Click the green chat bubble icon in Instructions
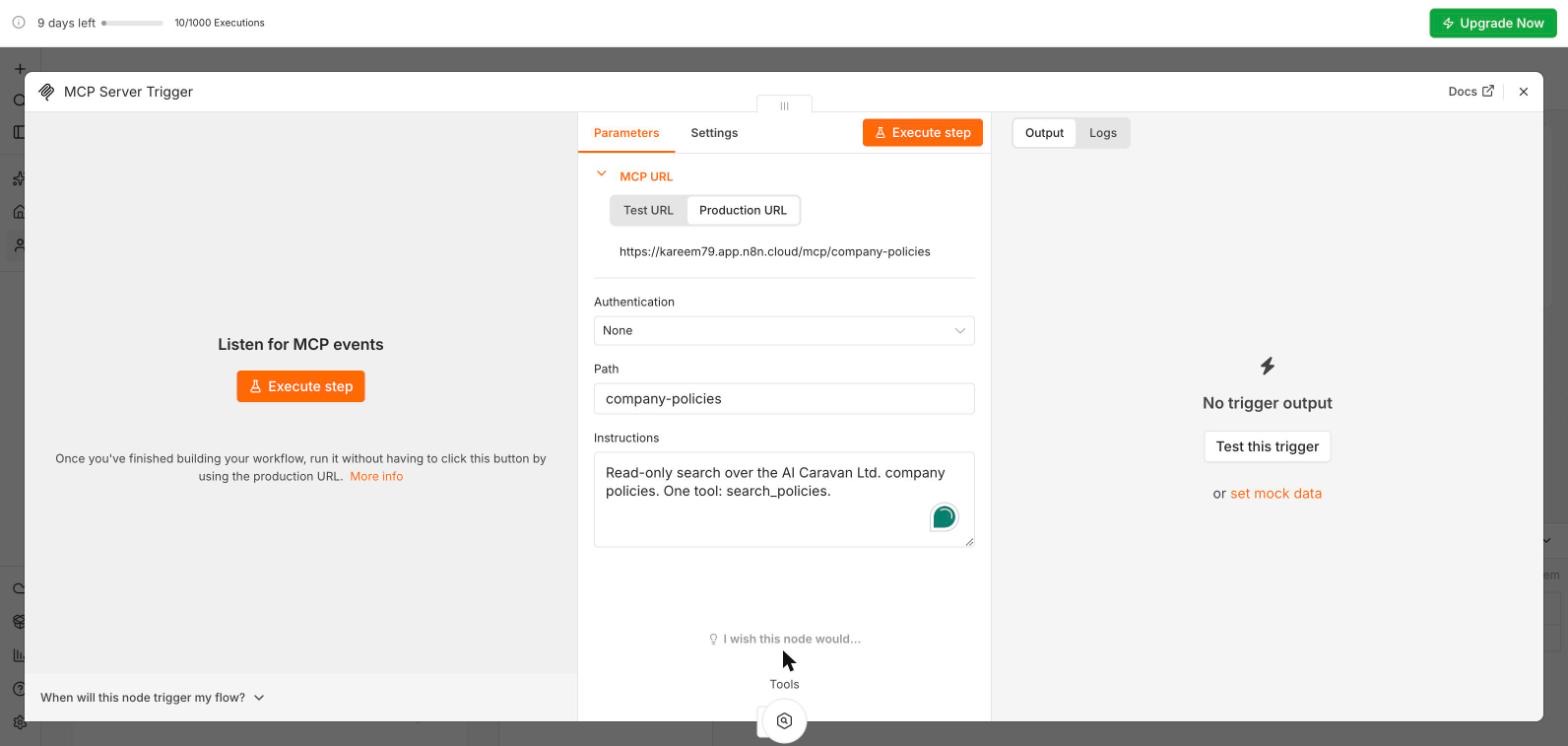 944,517
